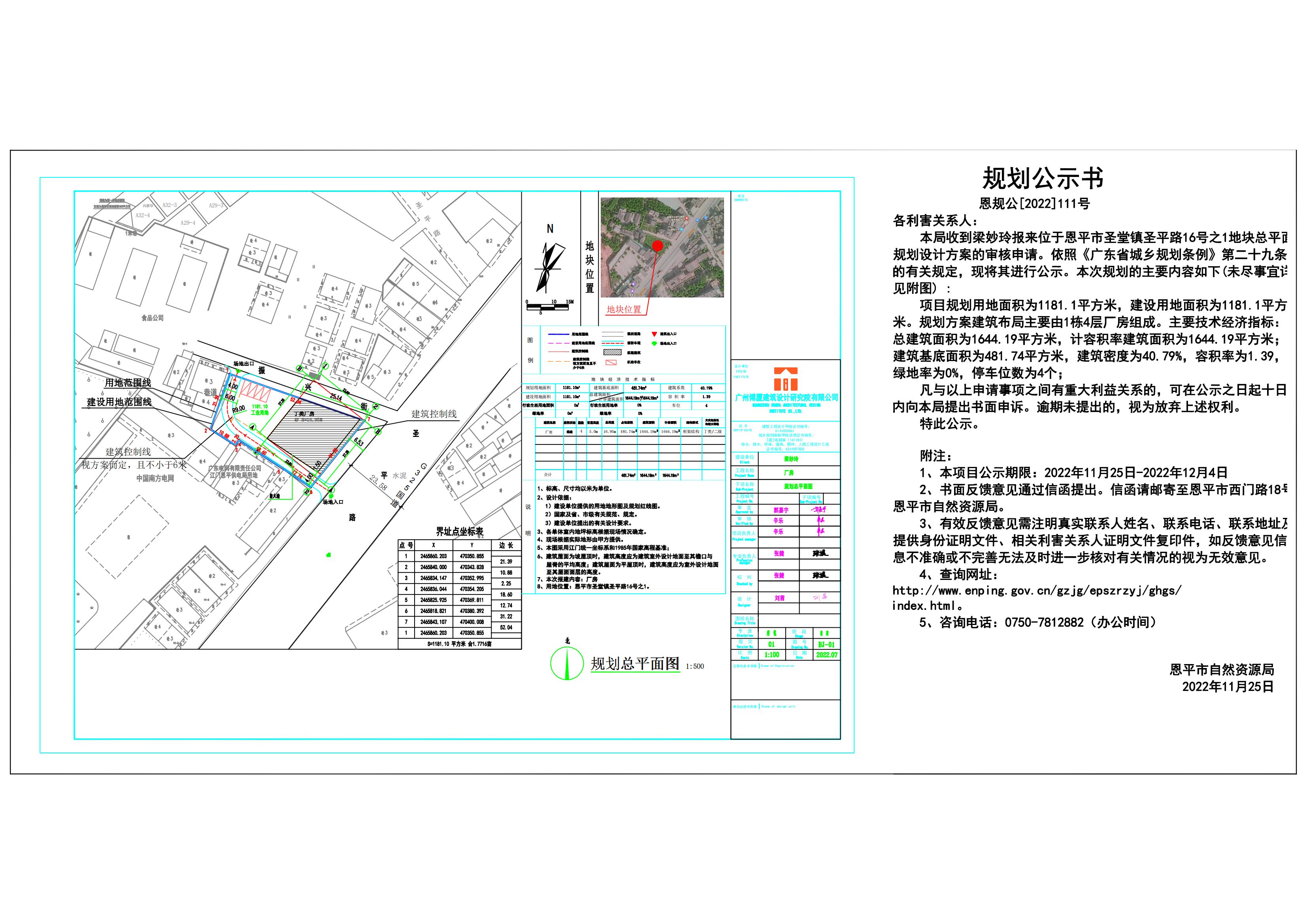Click the company name 广州博厦建筑设计研究院有限公司

[786, 398]
